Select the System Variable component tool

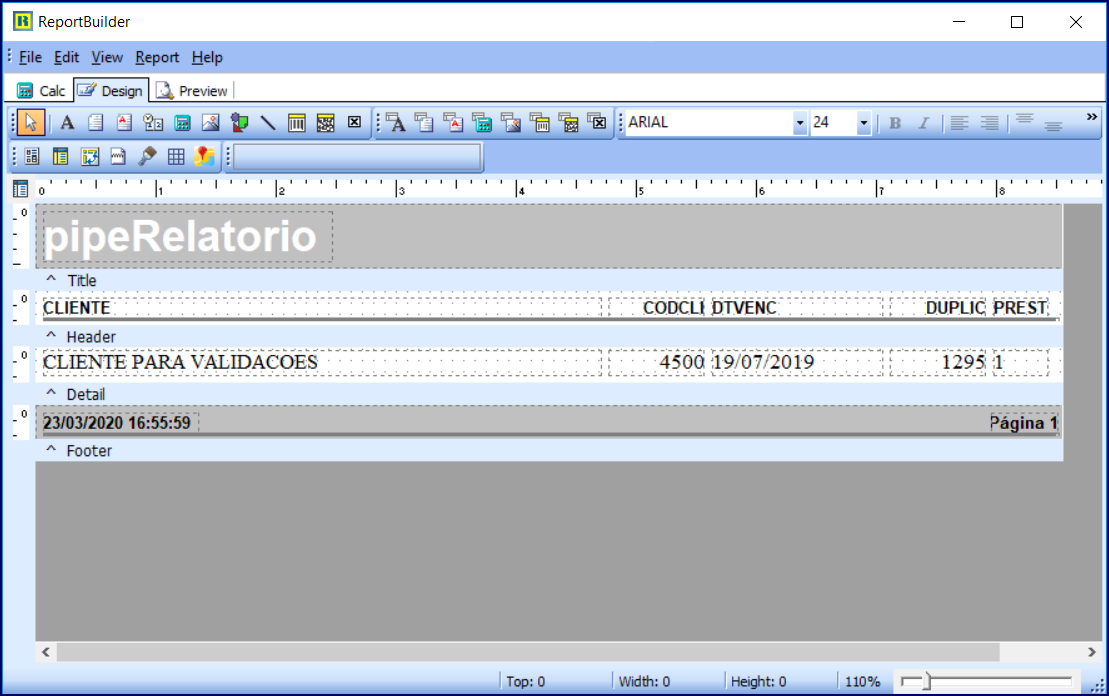pos(153,123)
